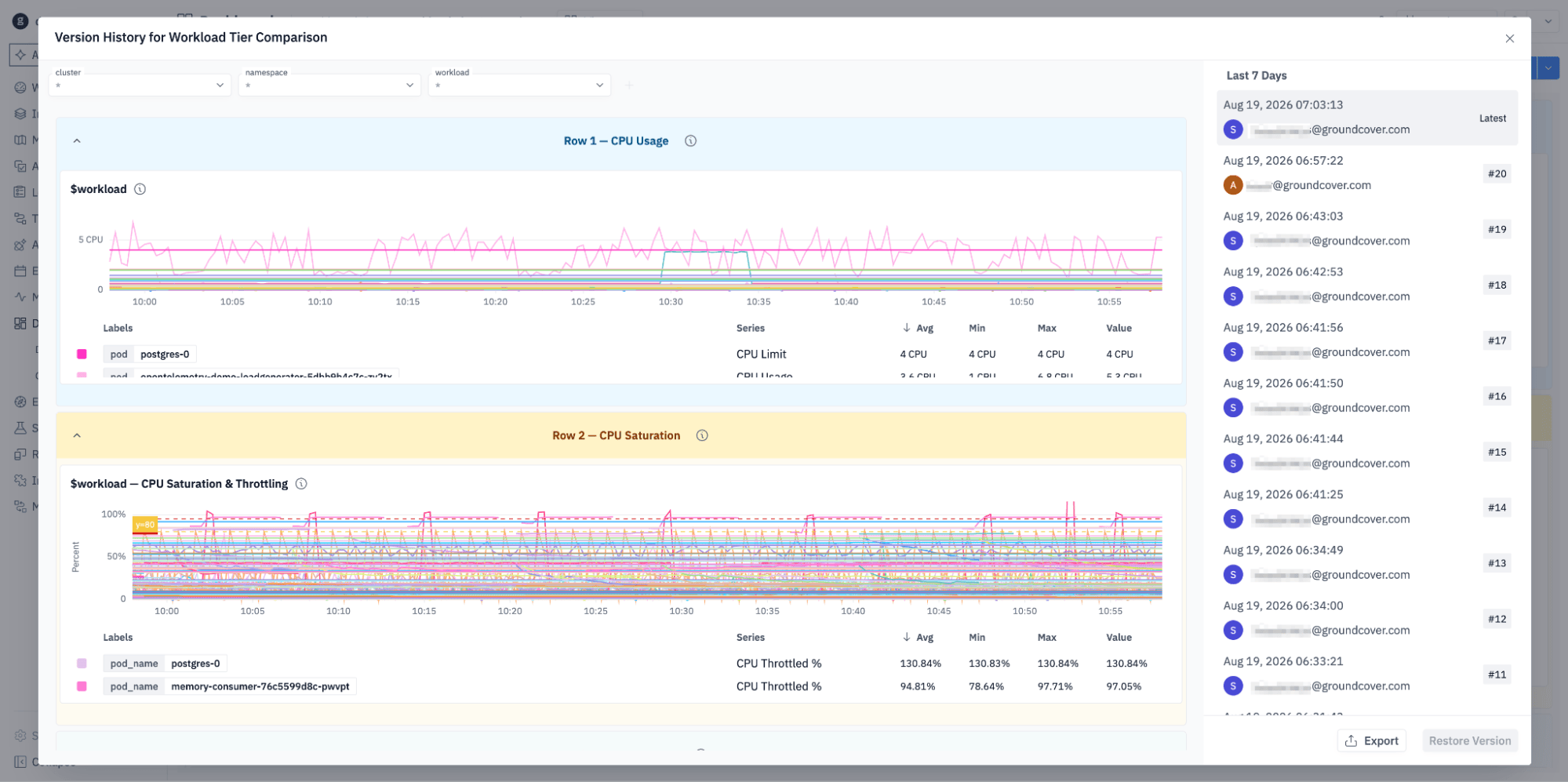Toggle memory-consumer pod series swatch
1568x782 pixels.
pyautogui.click(x=82, y=686)
